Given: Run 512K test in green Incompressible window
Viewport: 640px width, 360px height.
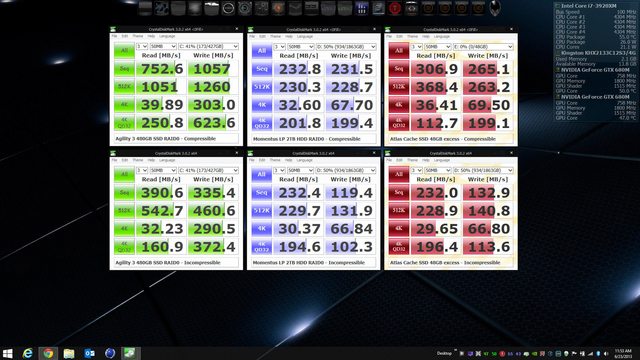Looking at the screenshot, I should pyautogui.click(x=124, y=211).
